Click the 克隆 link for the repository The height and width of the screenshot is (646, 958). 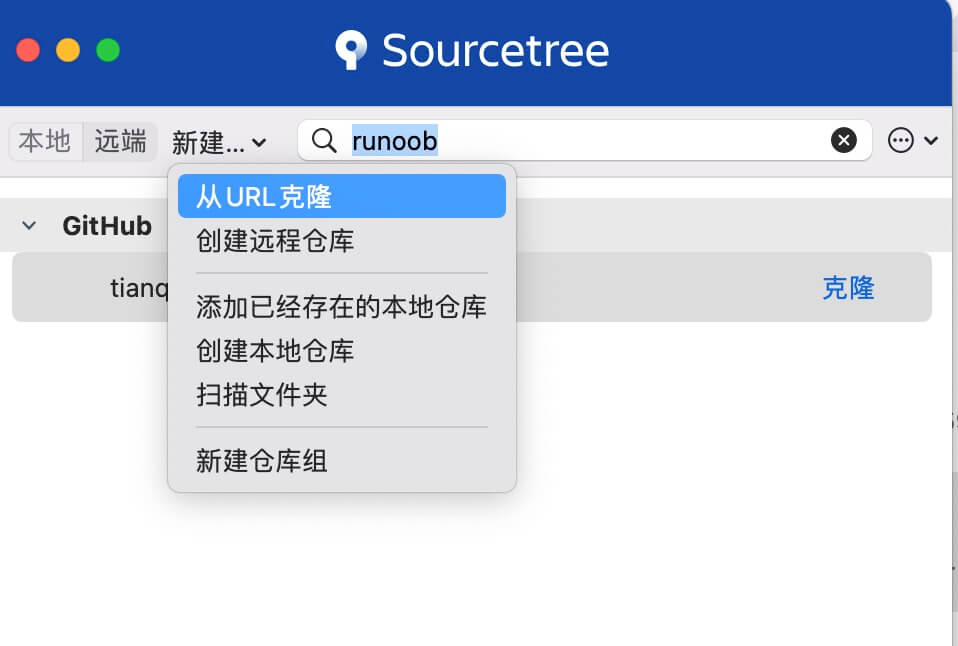(x=847, y=288)
